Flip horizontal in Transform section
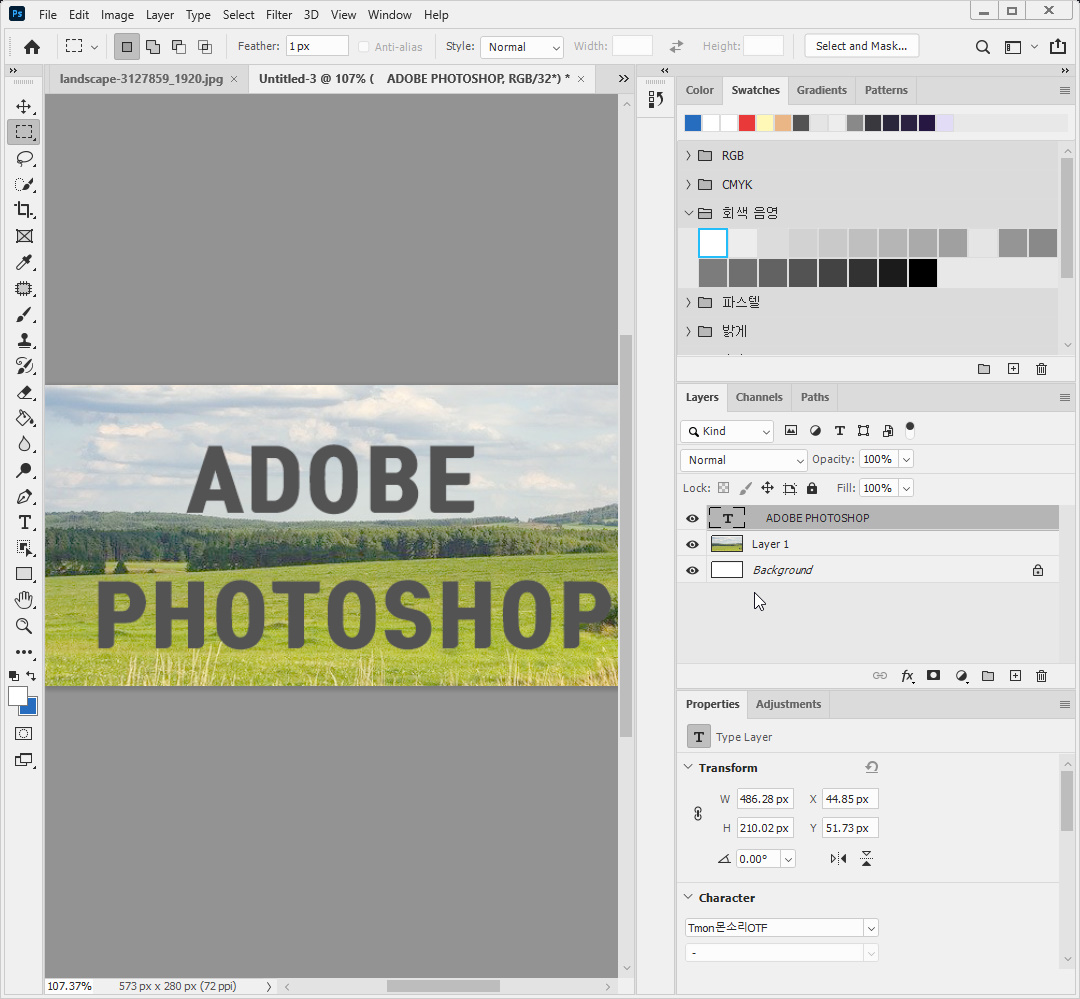1080x999 pixels. [838, 858]
